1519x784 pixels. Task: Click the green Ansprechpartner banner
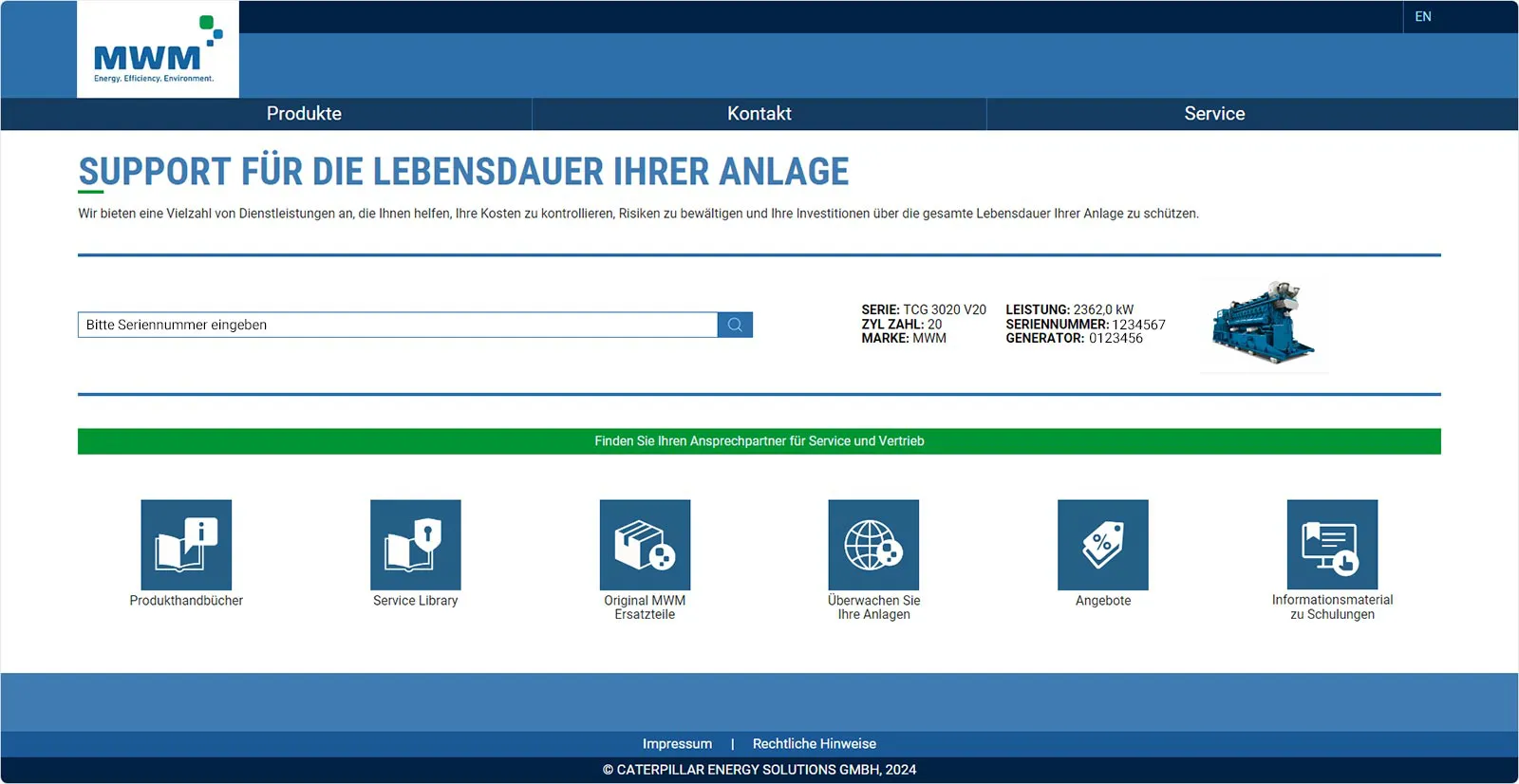pyautogui.click(x=759, y=441)
